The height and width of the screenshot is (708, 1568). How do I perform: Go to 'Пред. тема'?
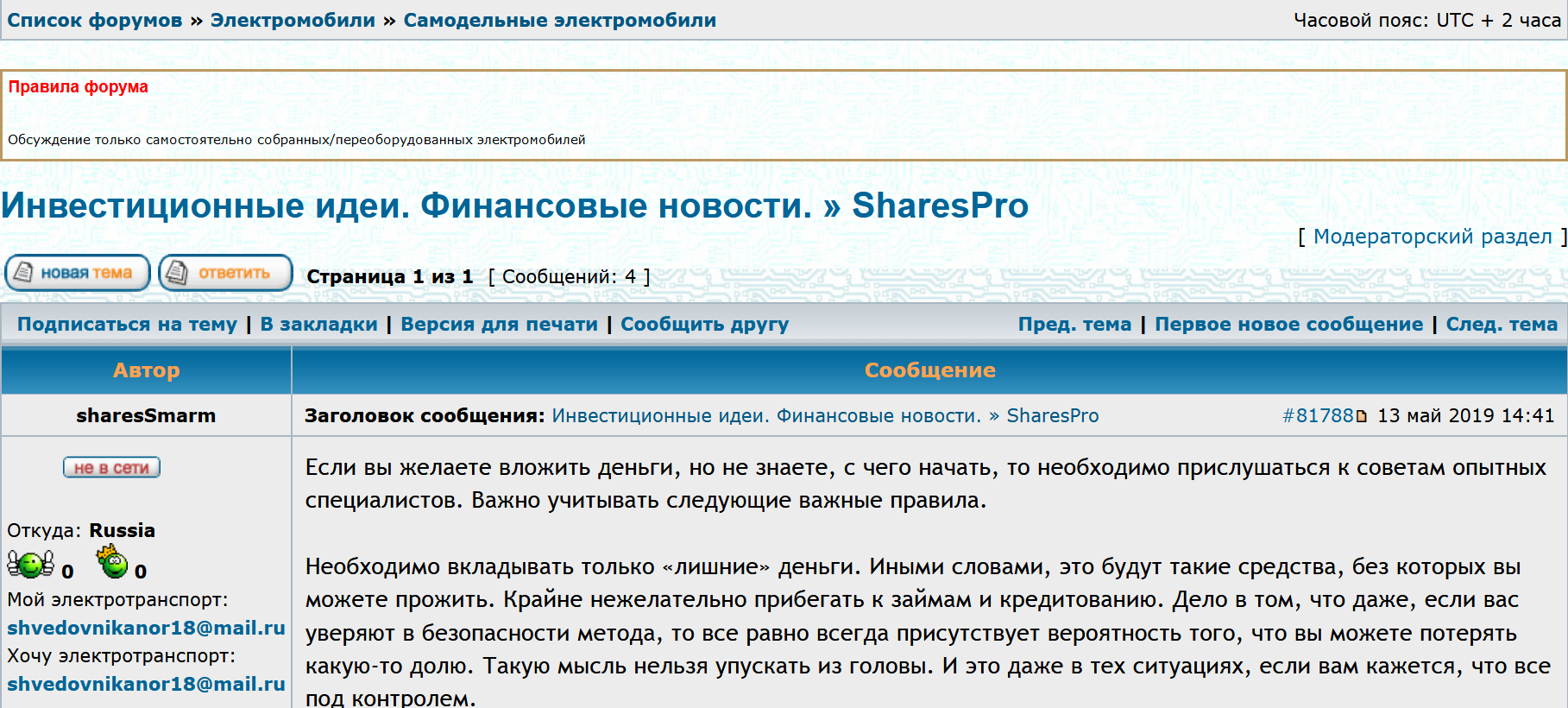point(1074,325)
